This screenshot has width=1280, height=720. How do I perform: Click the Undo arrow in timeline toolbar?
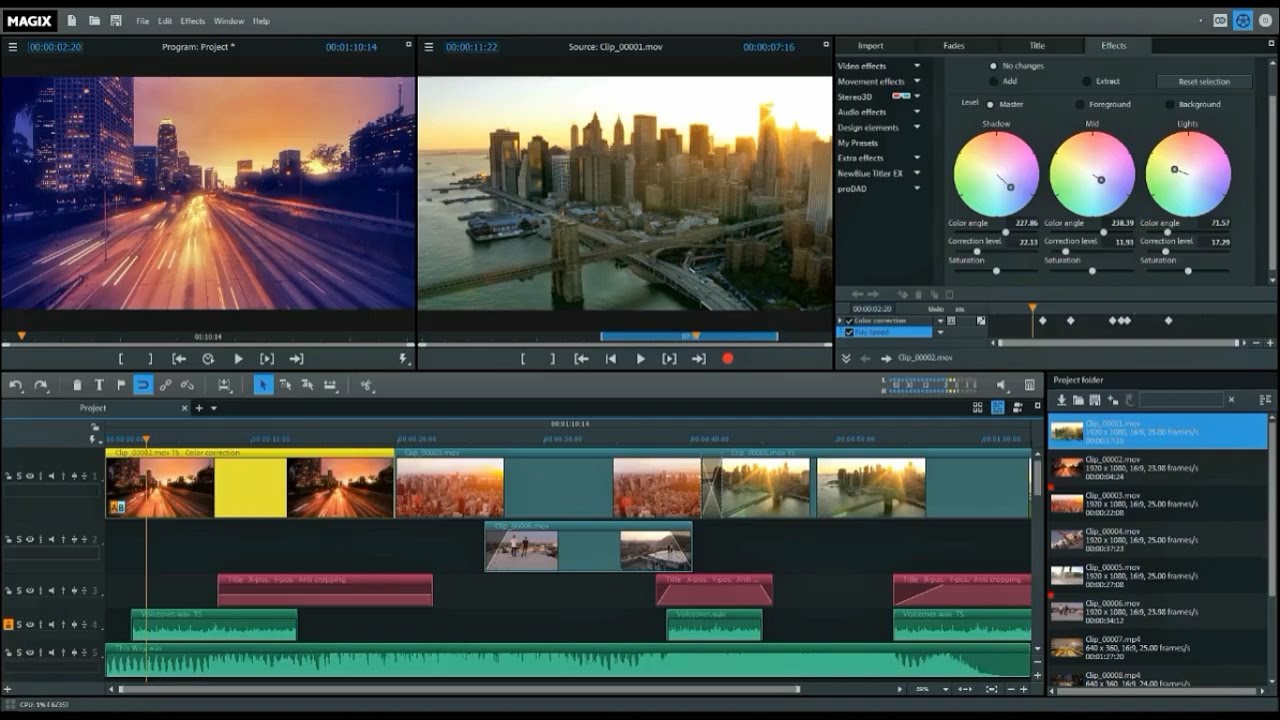coord(16,385)
